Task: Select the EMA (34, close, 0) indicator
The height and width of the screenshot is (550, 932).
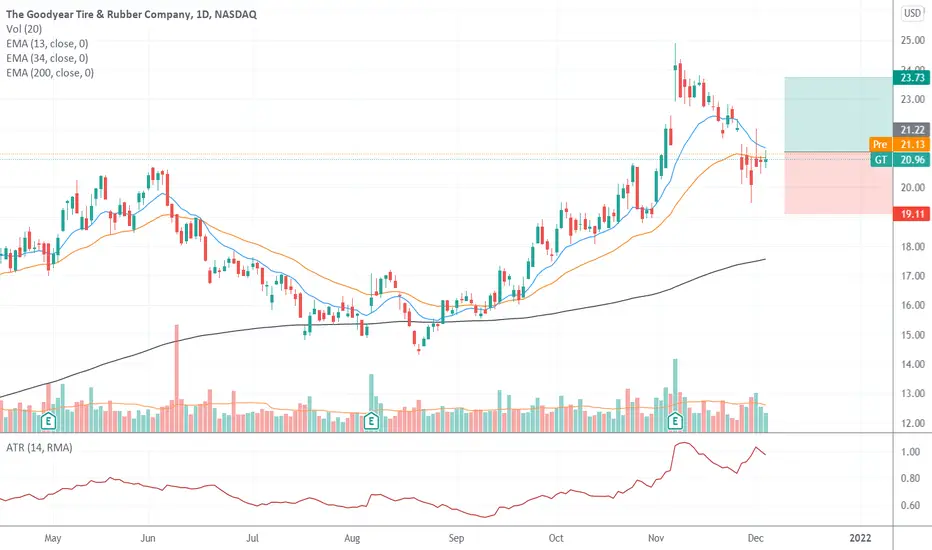Action: coord(47,58)
